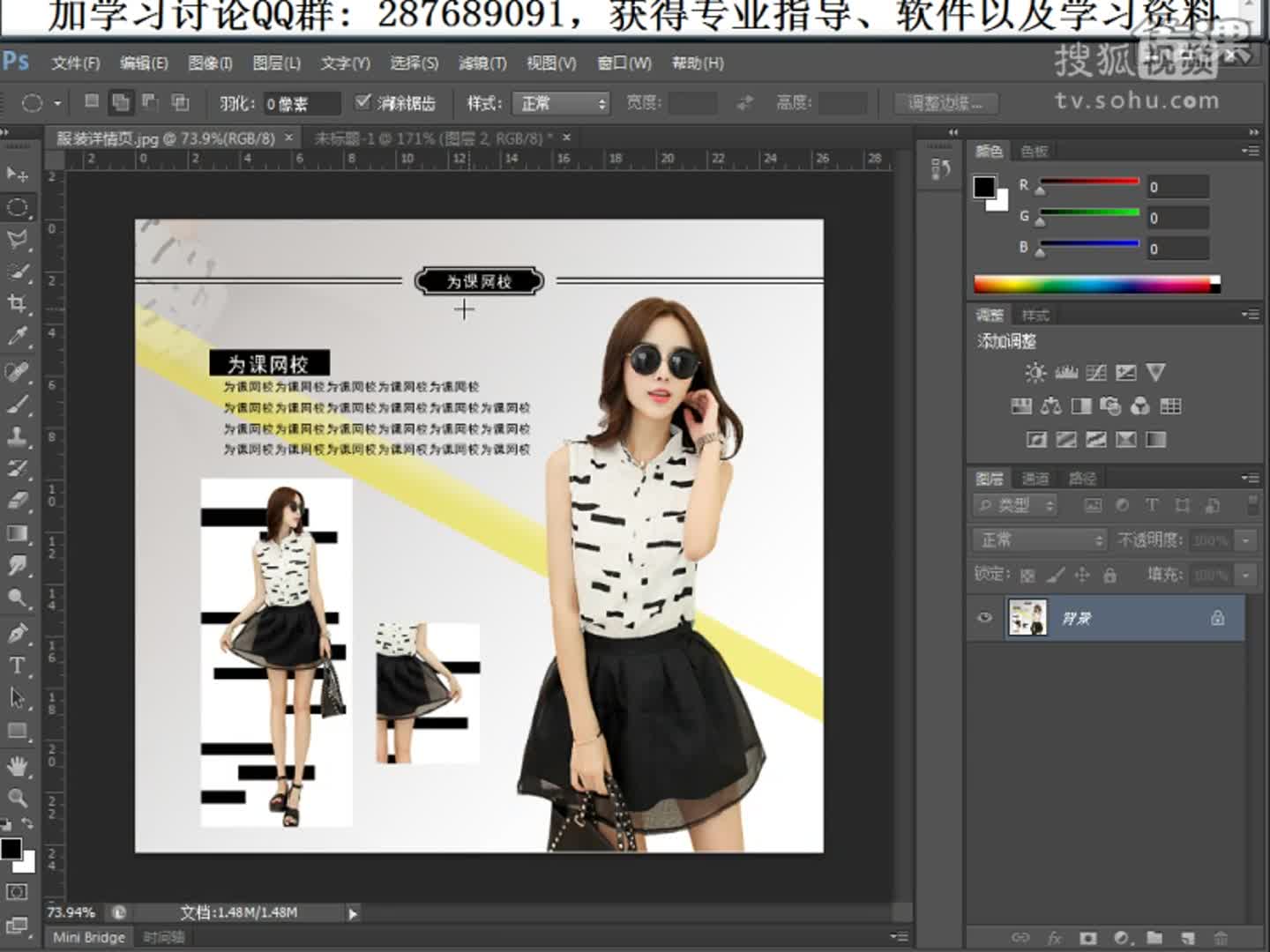Viewport: 1270px width, 952px height.
Task: Click the Refine Edge button
Action: 945,103
